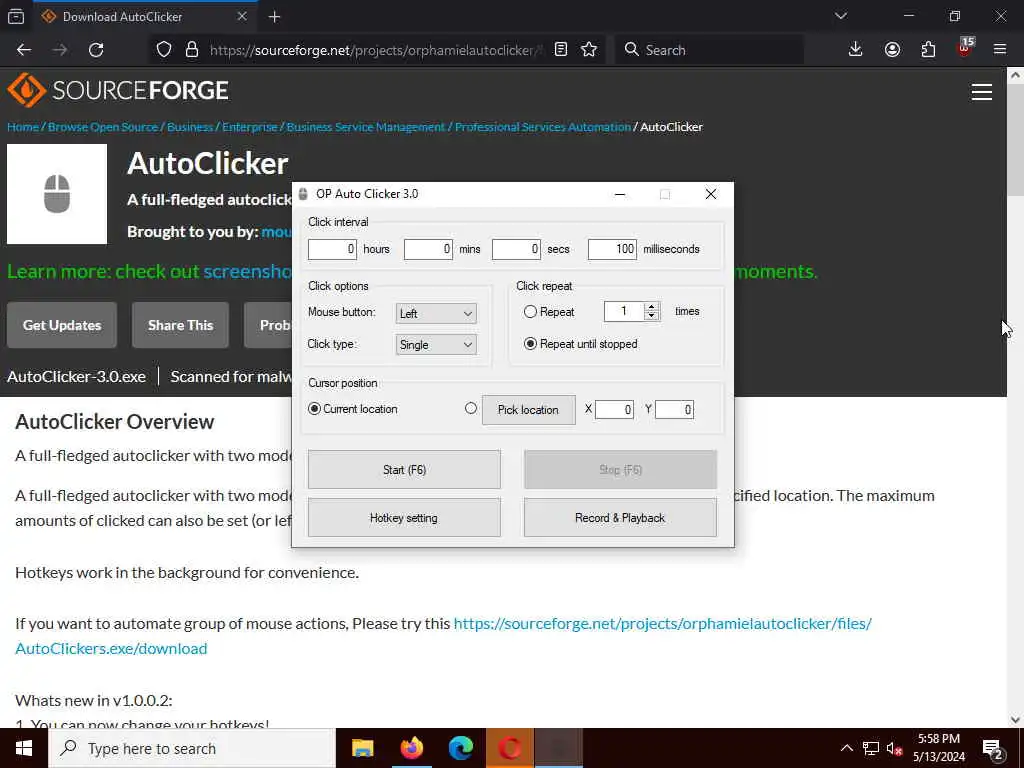
Task: Reload the SourceForge page
Action: pos(96,50)
